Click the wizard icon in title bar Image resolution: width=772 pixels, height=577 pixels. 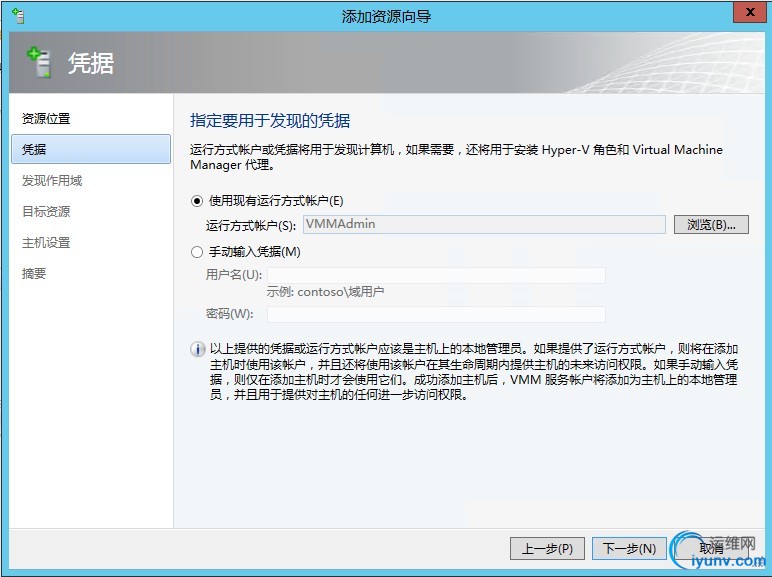coord(18,16)
